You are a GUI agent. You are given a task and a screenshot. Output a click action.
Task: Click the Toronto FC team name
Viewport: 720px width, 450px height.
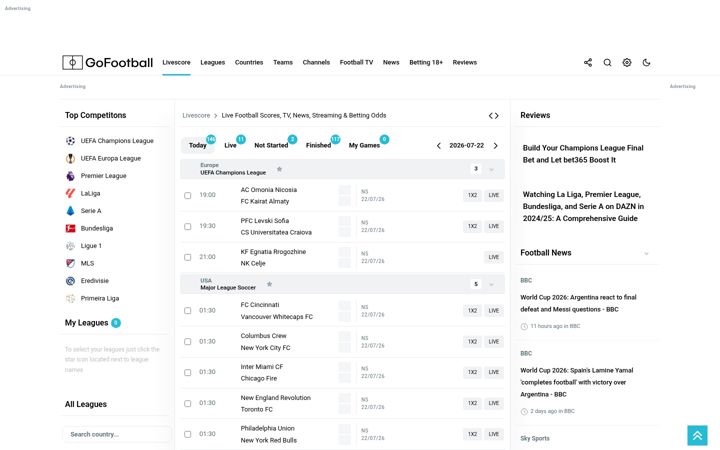point(257,409)
